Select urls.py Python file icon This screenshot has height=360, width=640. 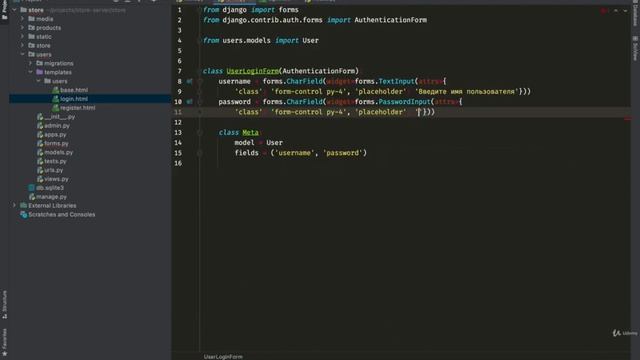40,170
